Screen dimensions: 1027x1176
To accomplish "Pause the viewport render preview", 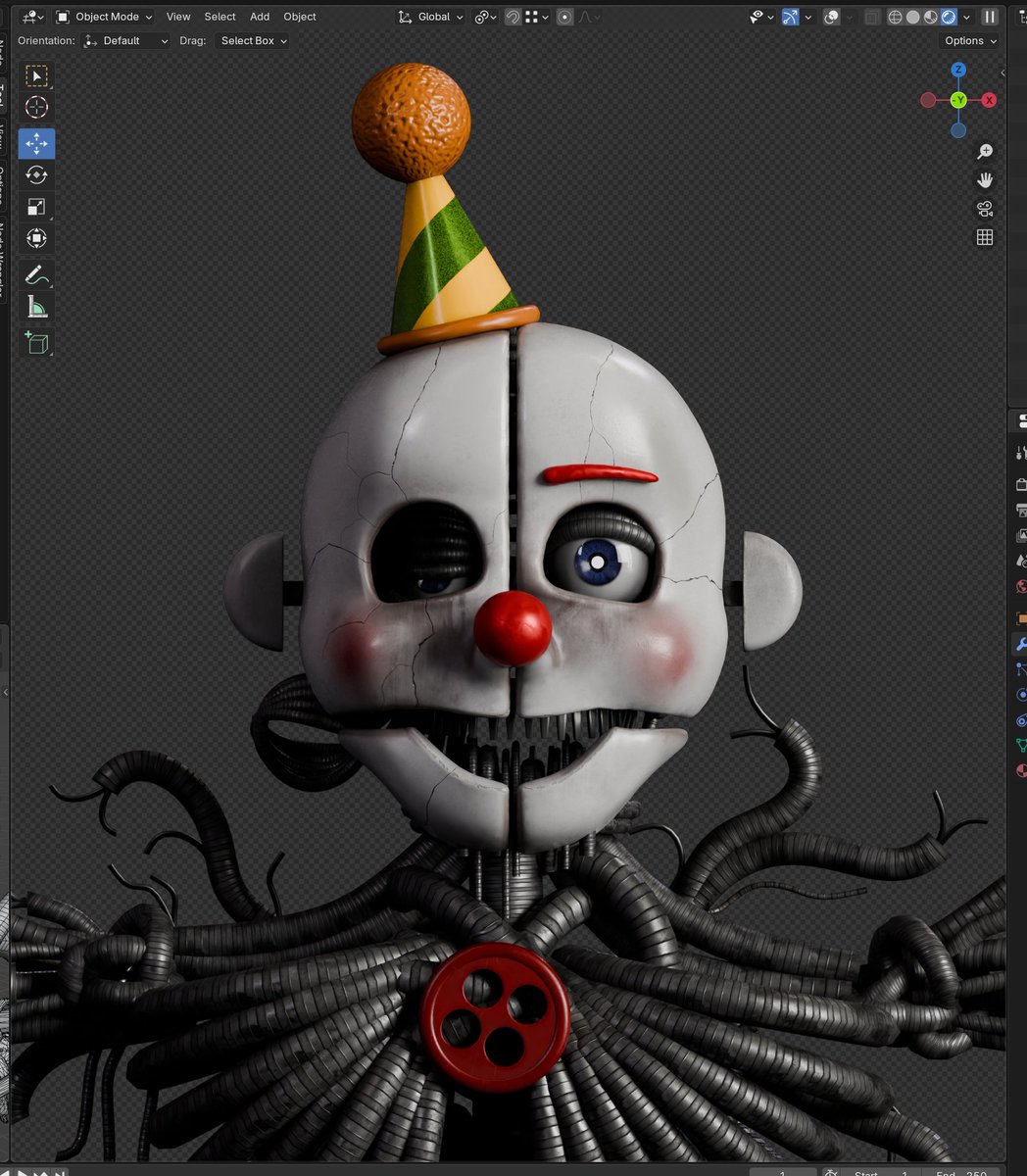I will (x=990, y=17).
